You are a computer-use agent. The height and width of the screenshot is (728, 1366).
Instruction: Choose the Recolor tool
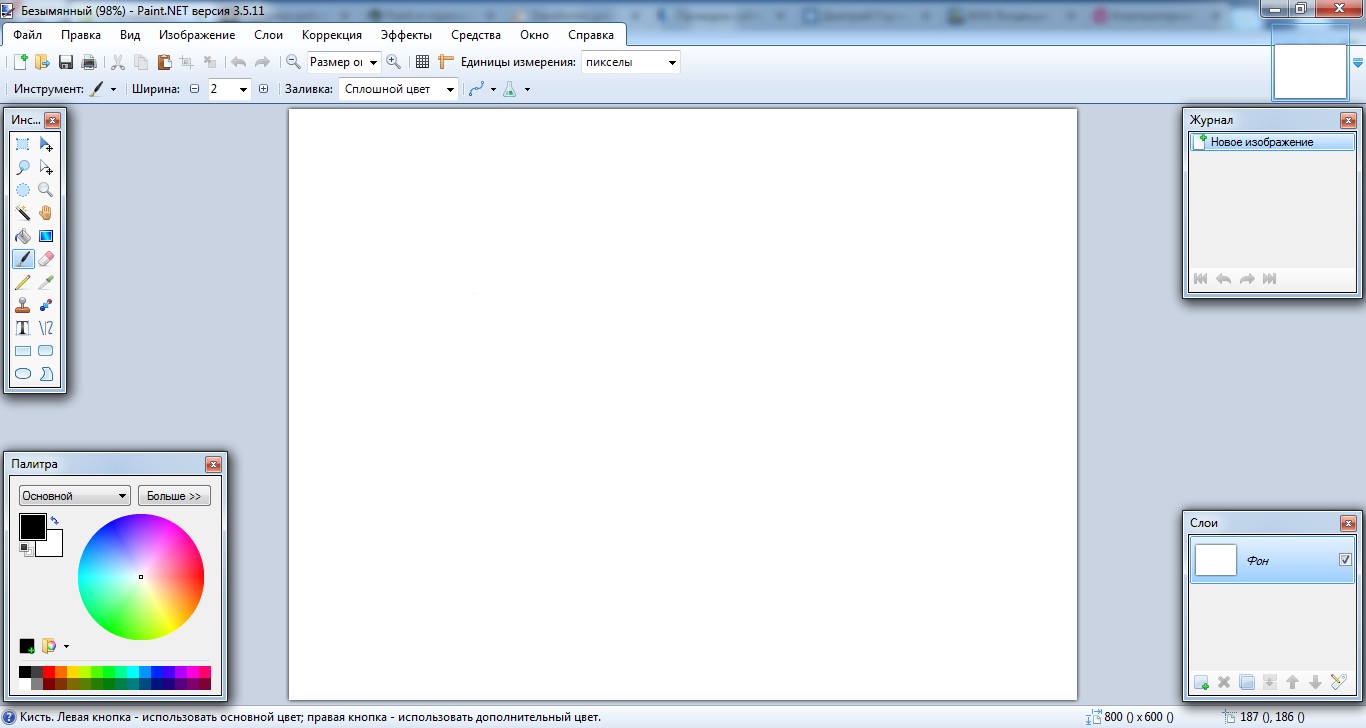click(46, 305)
